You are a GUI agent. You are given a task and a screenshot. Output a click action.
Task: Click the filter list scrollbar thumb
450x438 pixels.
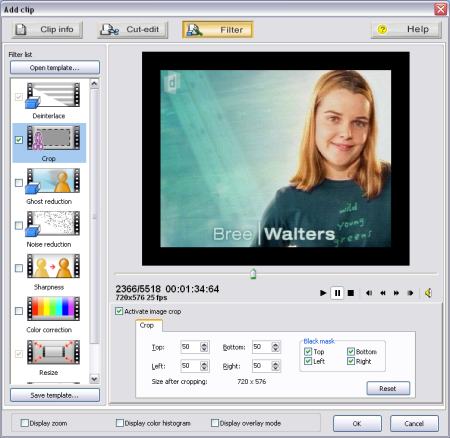click(x=94, y=216)
